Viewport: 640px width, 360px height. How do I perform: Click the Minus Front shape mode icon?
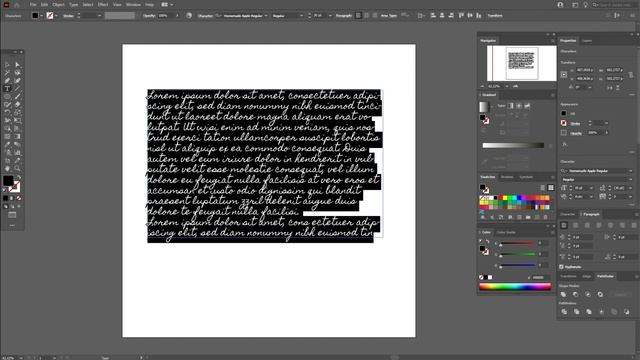pos(576,294)
